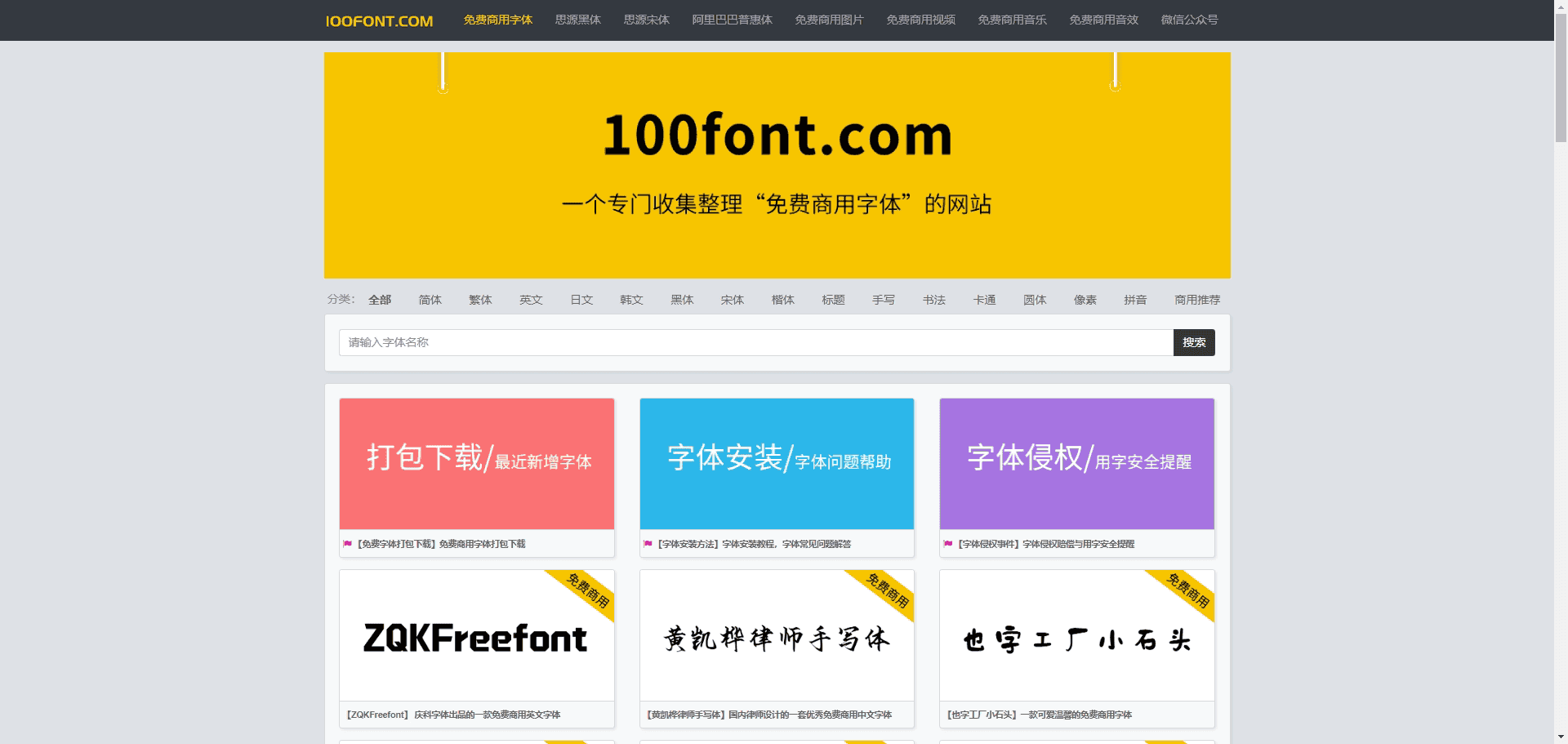Image resolution: width=1568 pixels, height=744 pixels.
Task: Filter fonts by 像素
Action: coord(1085,300)
